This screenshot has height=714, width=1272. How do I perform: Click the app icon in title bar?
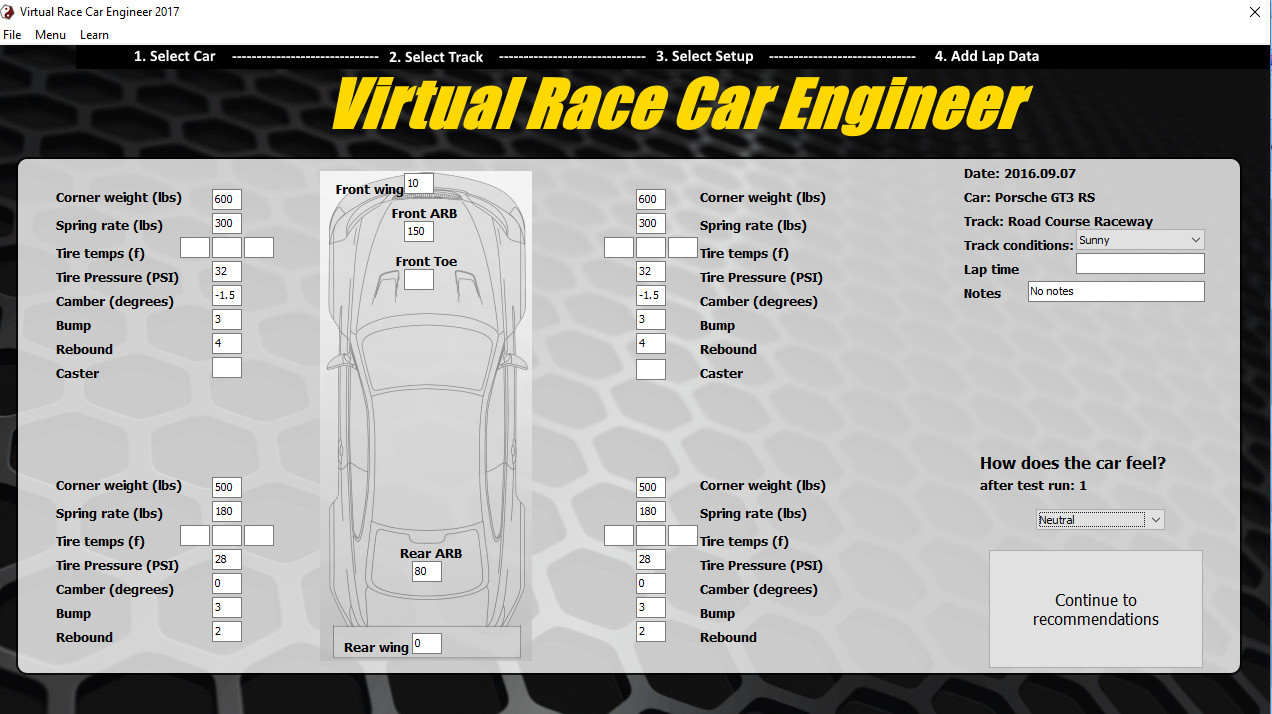[9, 12]
